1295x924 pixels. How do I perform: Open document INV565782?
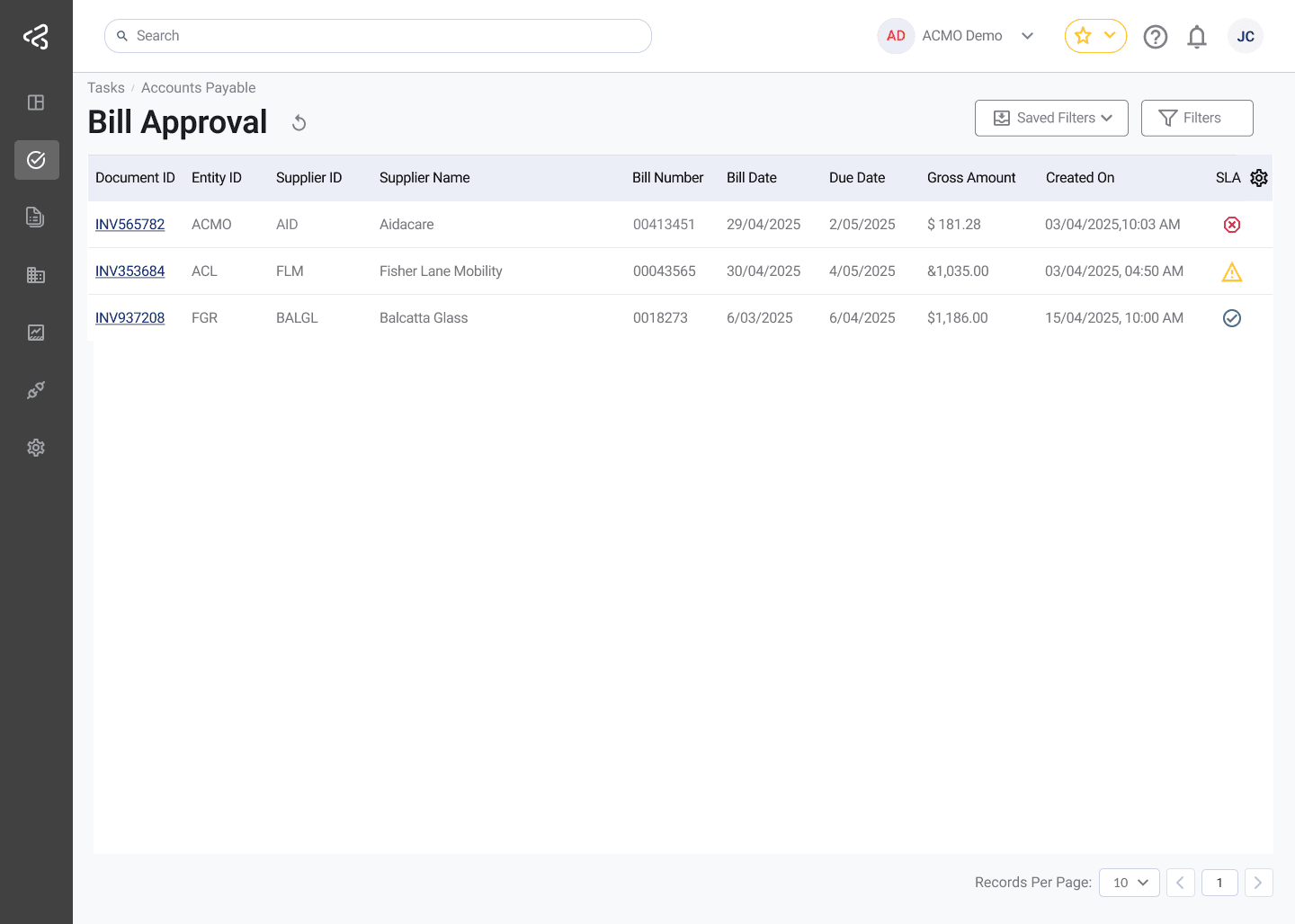pyautogui.click(x=129, y=225)
